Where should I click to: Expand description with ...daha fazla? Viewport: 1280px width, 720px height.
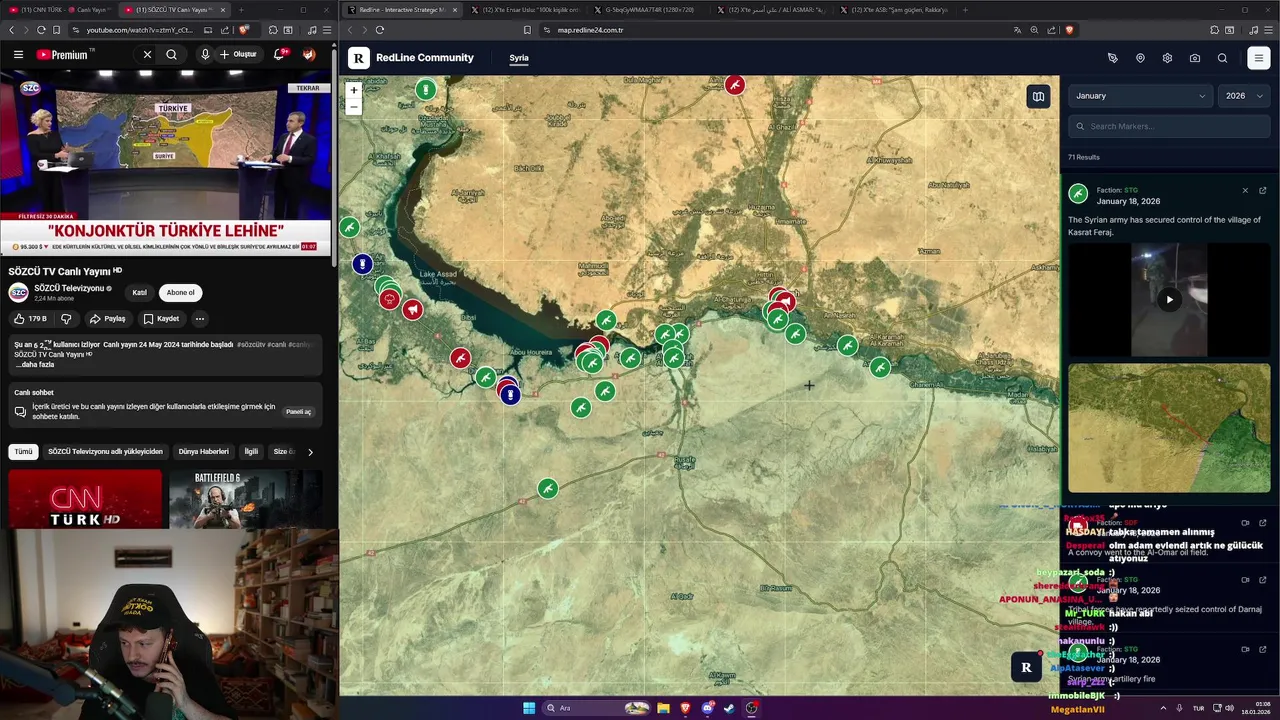[x=35, y=365]
